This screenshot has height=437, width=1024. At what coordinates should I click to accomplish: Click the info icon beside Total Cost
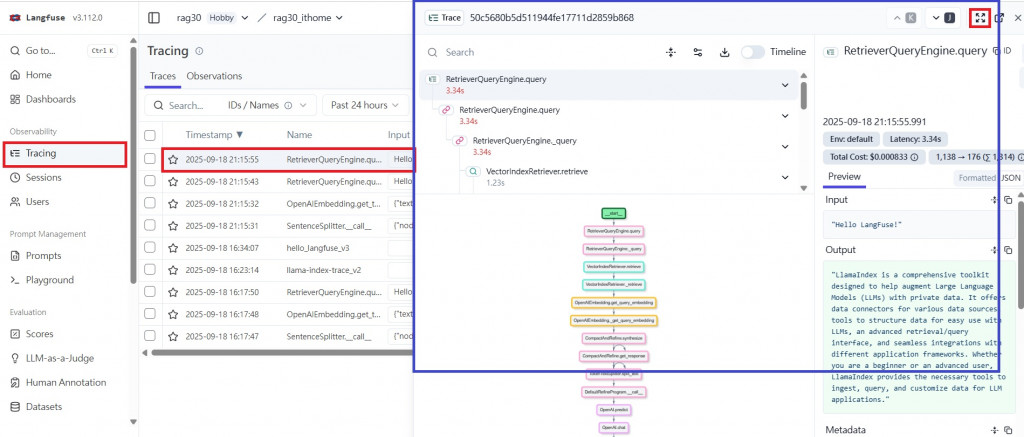point(914,157)
